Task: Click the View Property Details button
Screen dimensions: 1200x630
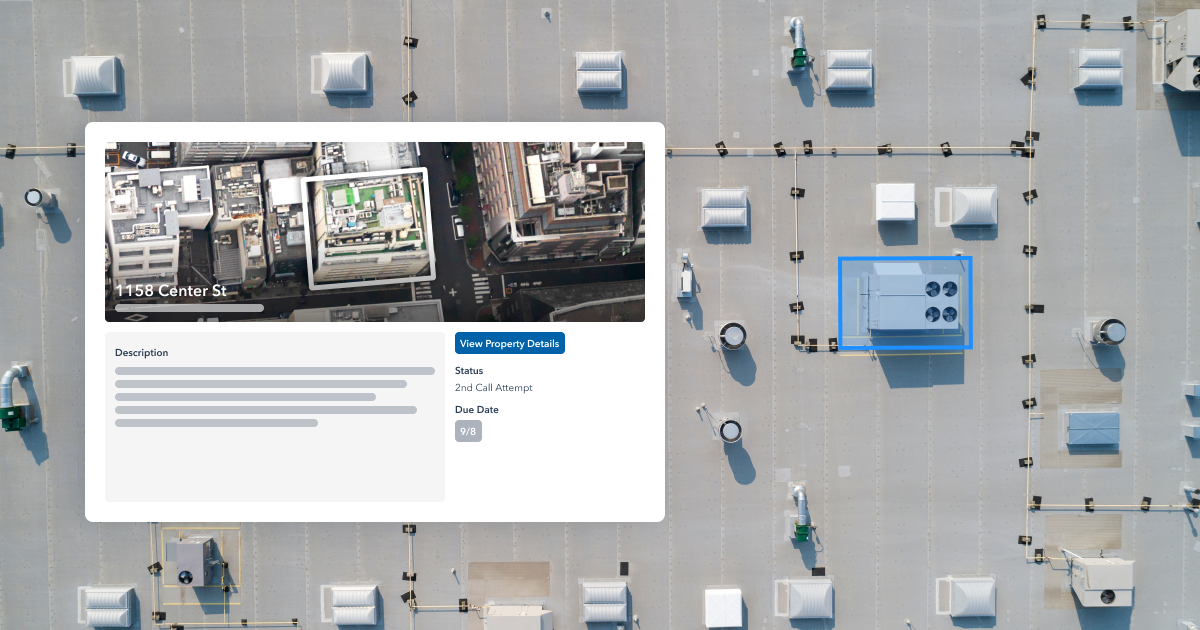Action: pyautogui.click(x=510, y=343)
